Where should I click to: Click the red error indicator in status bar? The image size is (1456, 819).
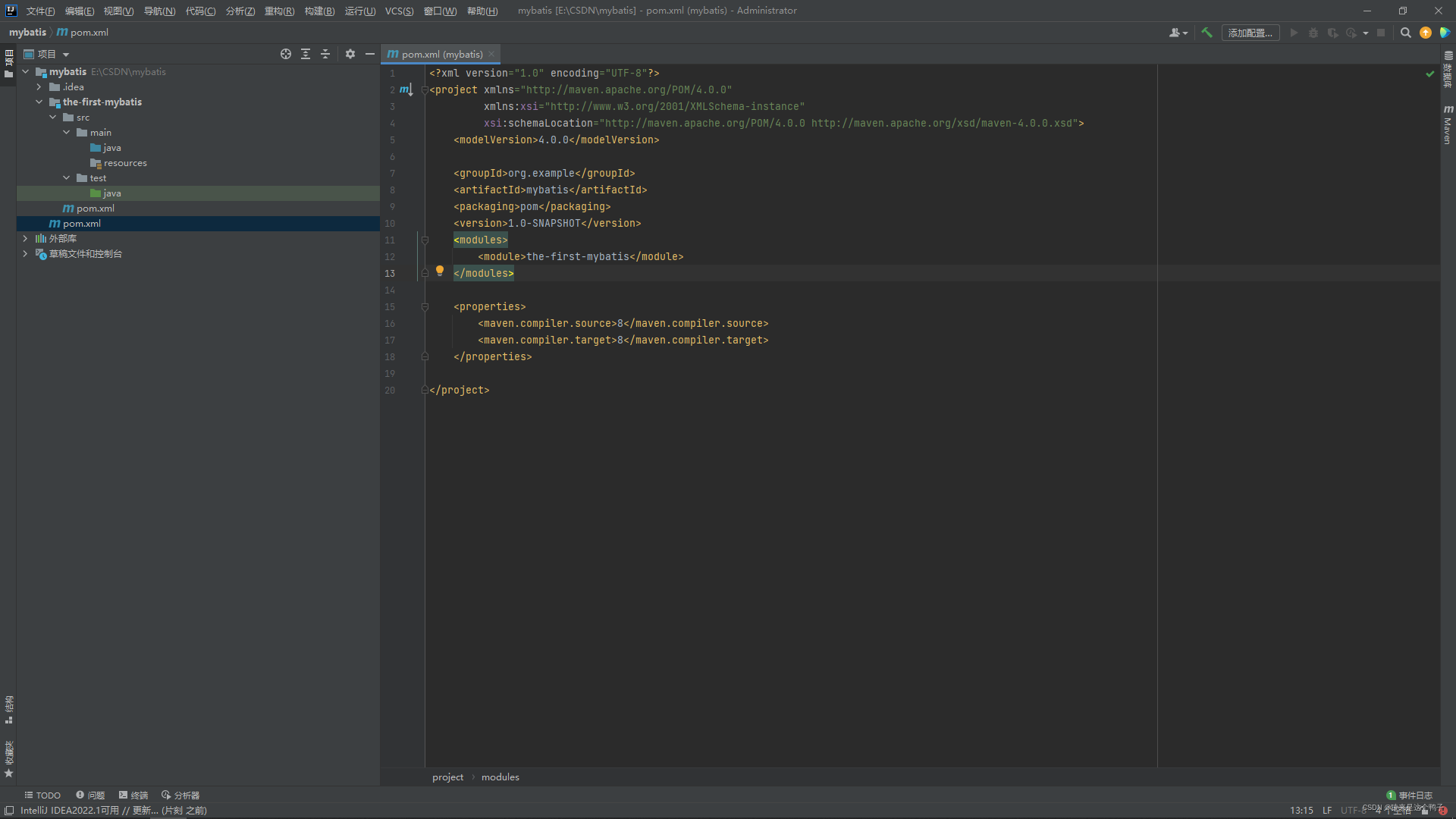coord(1443,811)
